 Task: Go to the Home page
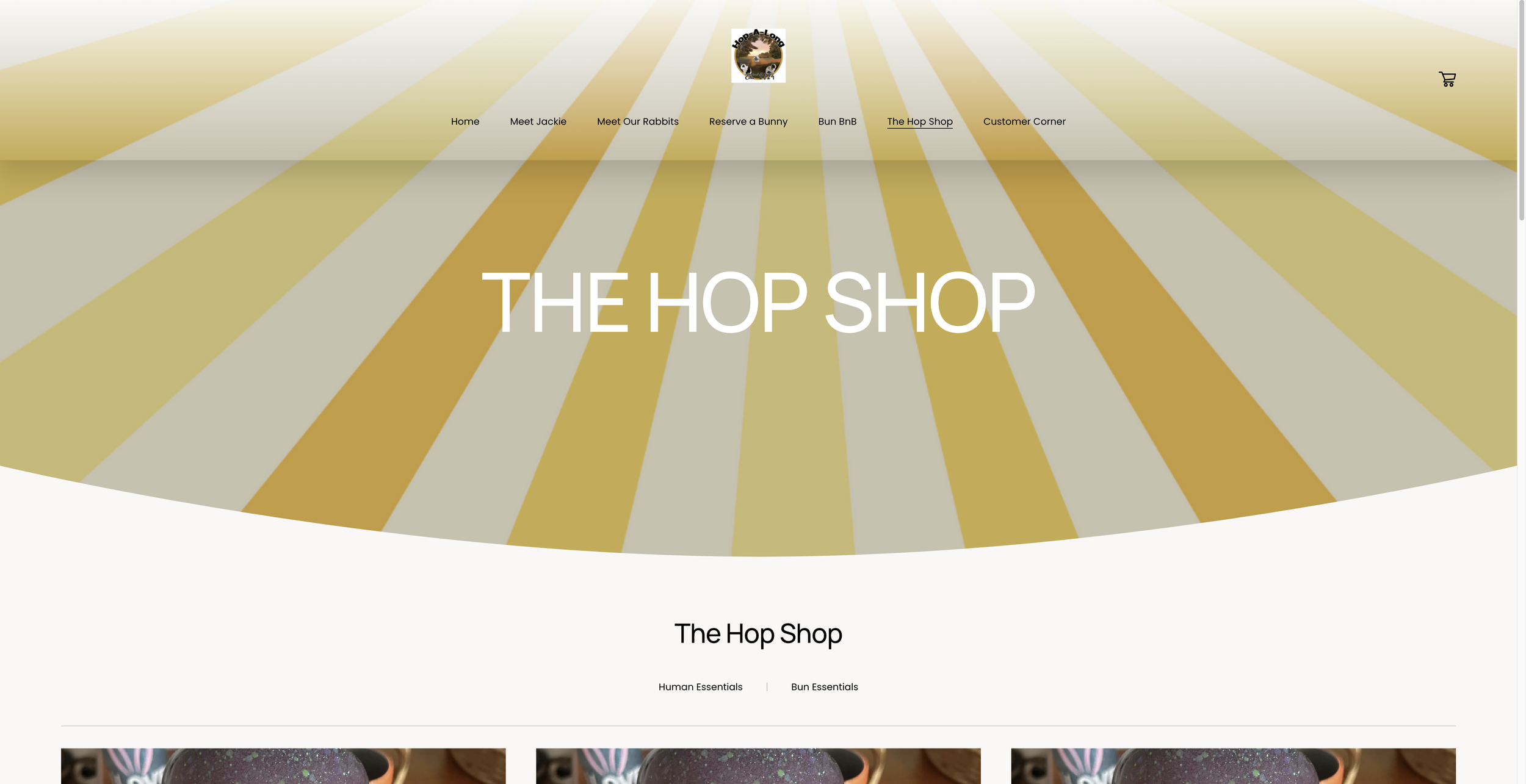pyautogui.click(x=465, y=121)
